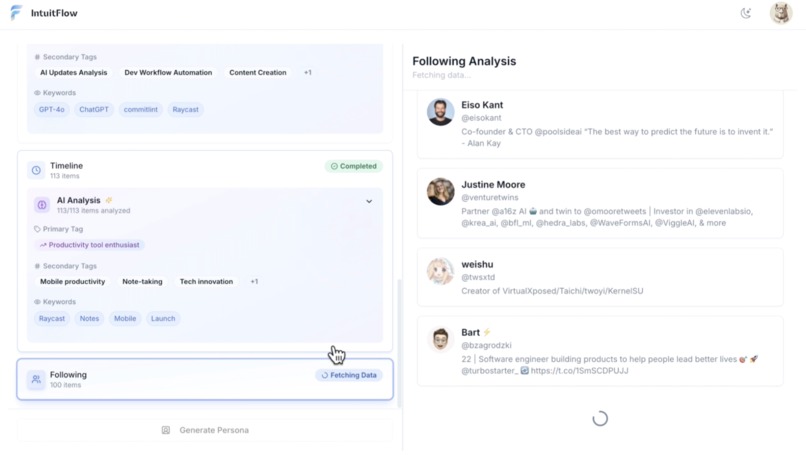Click the Generate Persona button
Image resolution: width=806 pixels, height=455 pixels.
pos(205,430)
